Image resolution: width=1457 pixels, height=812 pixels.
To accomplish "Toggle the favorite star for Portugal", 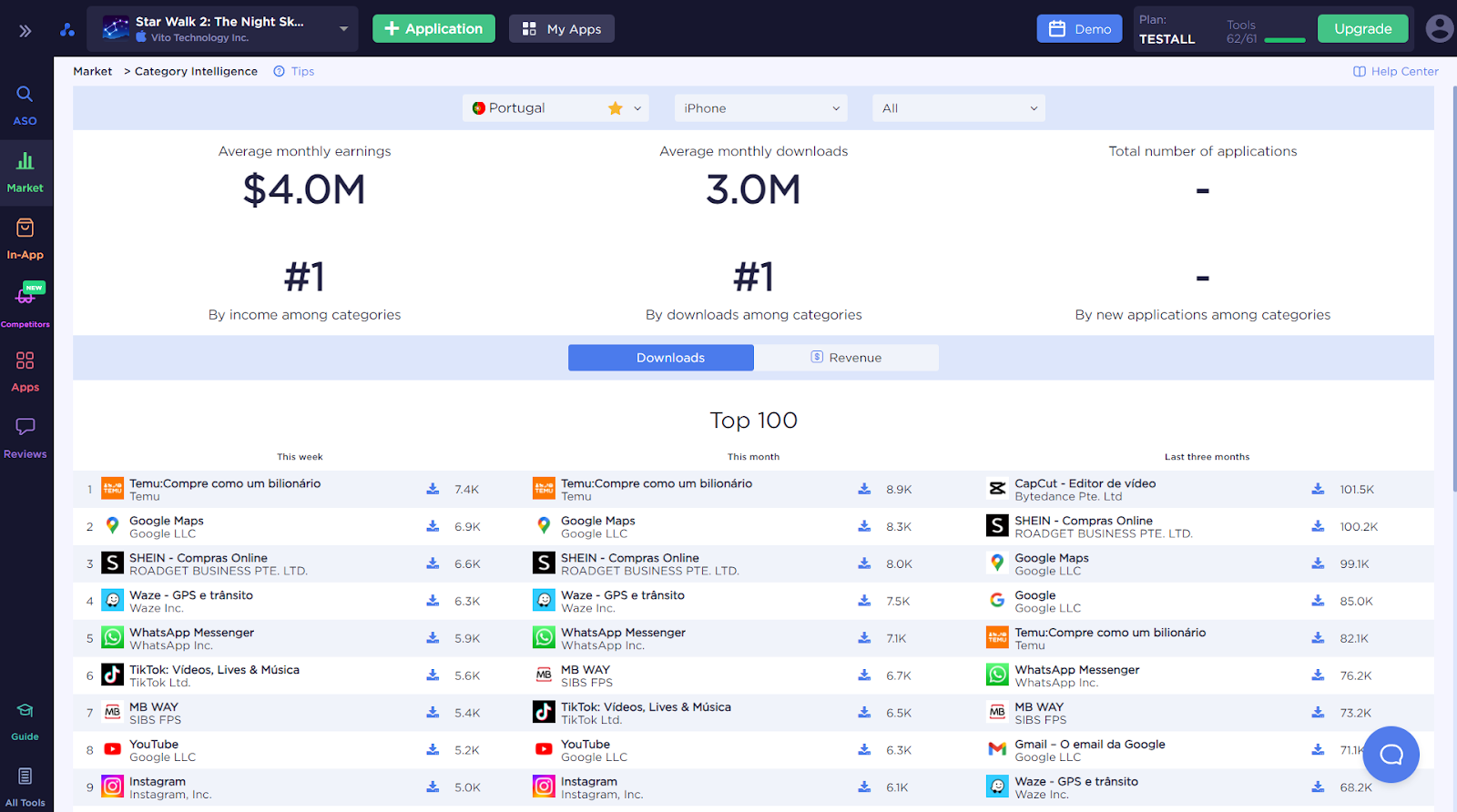I will [x=616, y=108].
